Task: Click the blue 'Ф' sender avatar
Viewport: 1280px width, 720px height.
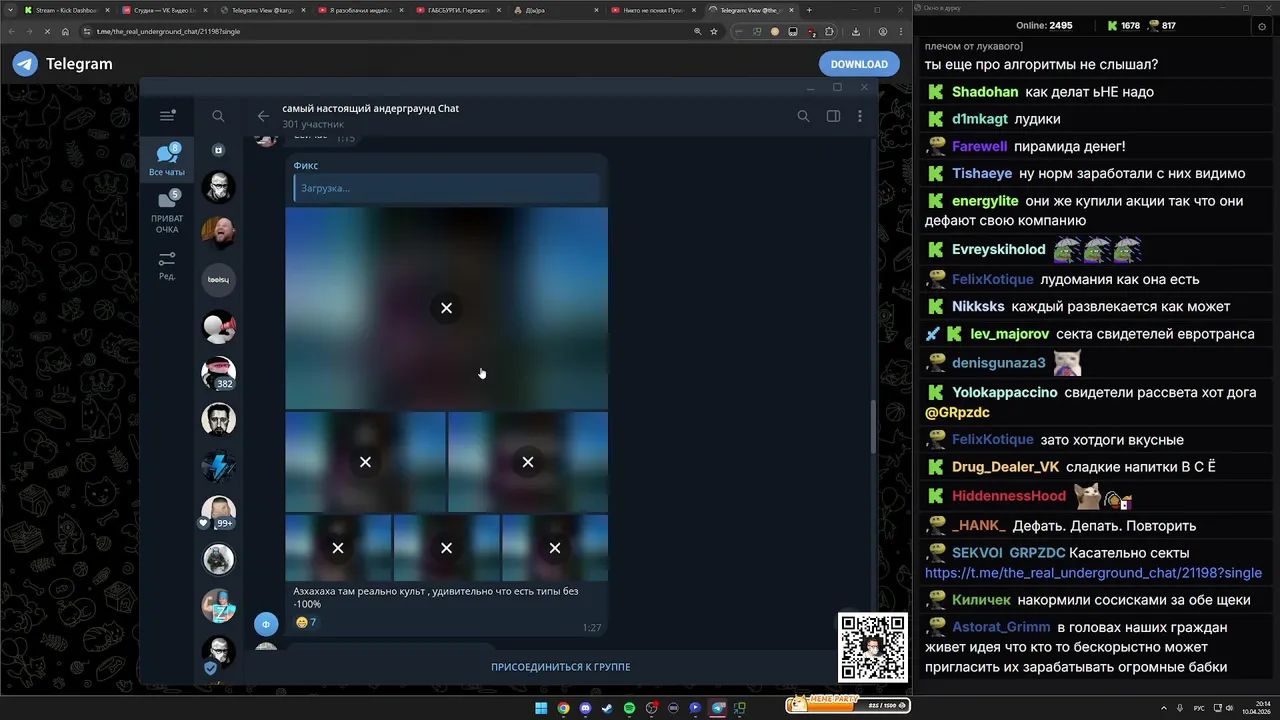Action: coord(265,624)
